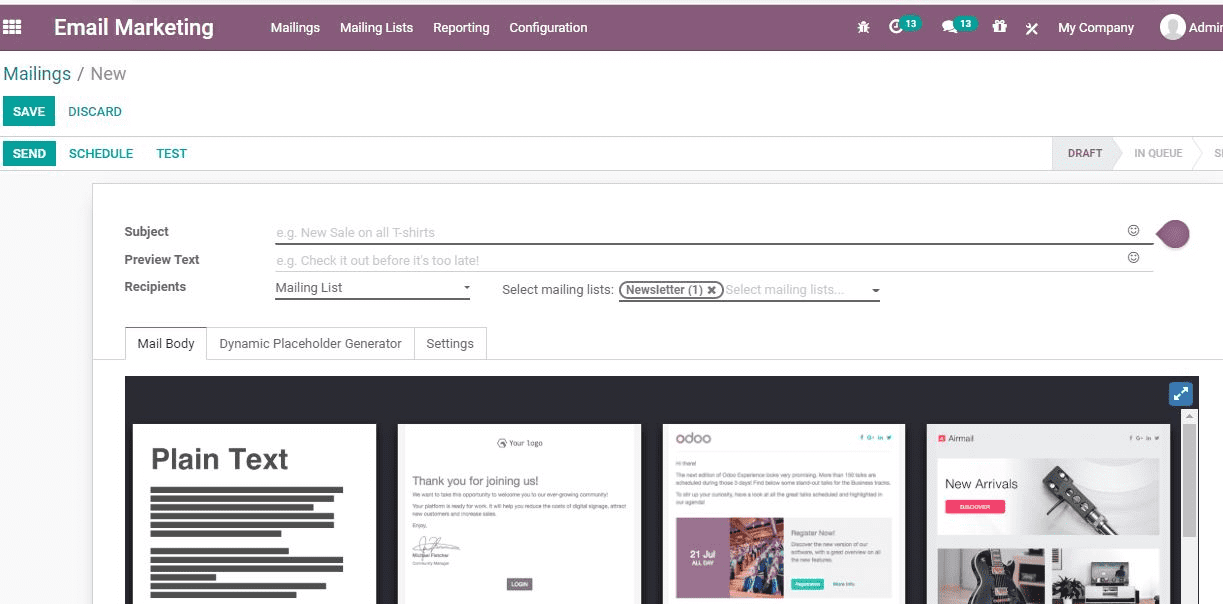Viewport: 1223px width, 604px height.
Task: Click the DISCARD button
Action: [95, 112]
